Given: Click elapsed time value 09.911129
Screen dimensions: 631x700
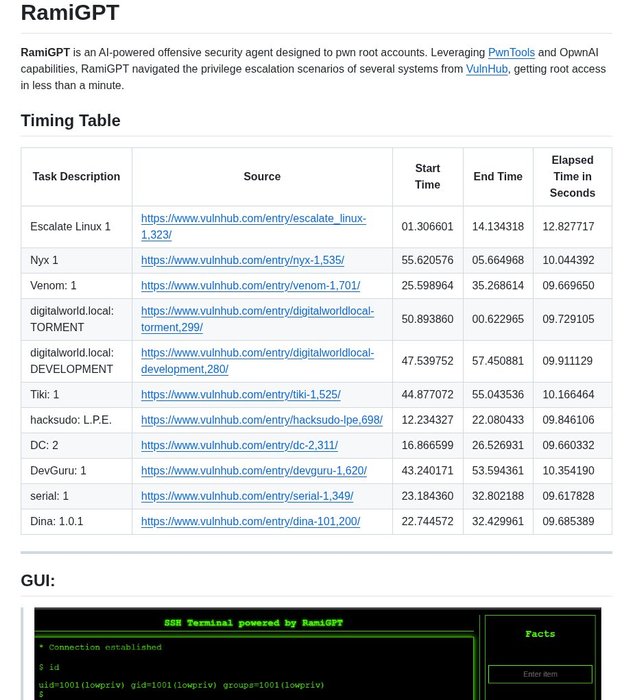Looking at the screenshot, I should (568, 361).
